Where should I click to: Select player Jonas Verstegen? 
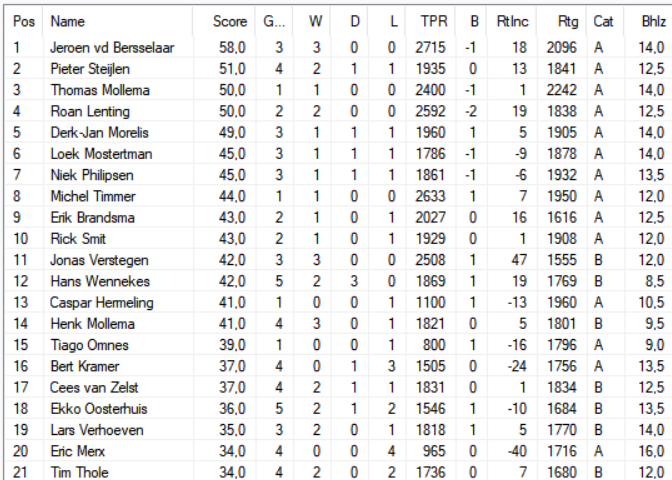click(x=339, y=260)
